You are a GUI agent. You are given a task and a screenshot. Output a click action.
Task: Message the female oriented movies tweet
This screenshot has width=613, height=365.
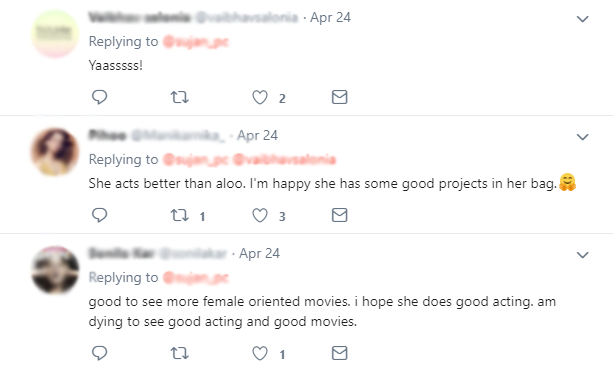(339, 353)
